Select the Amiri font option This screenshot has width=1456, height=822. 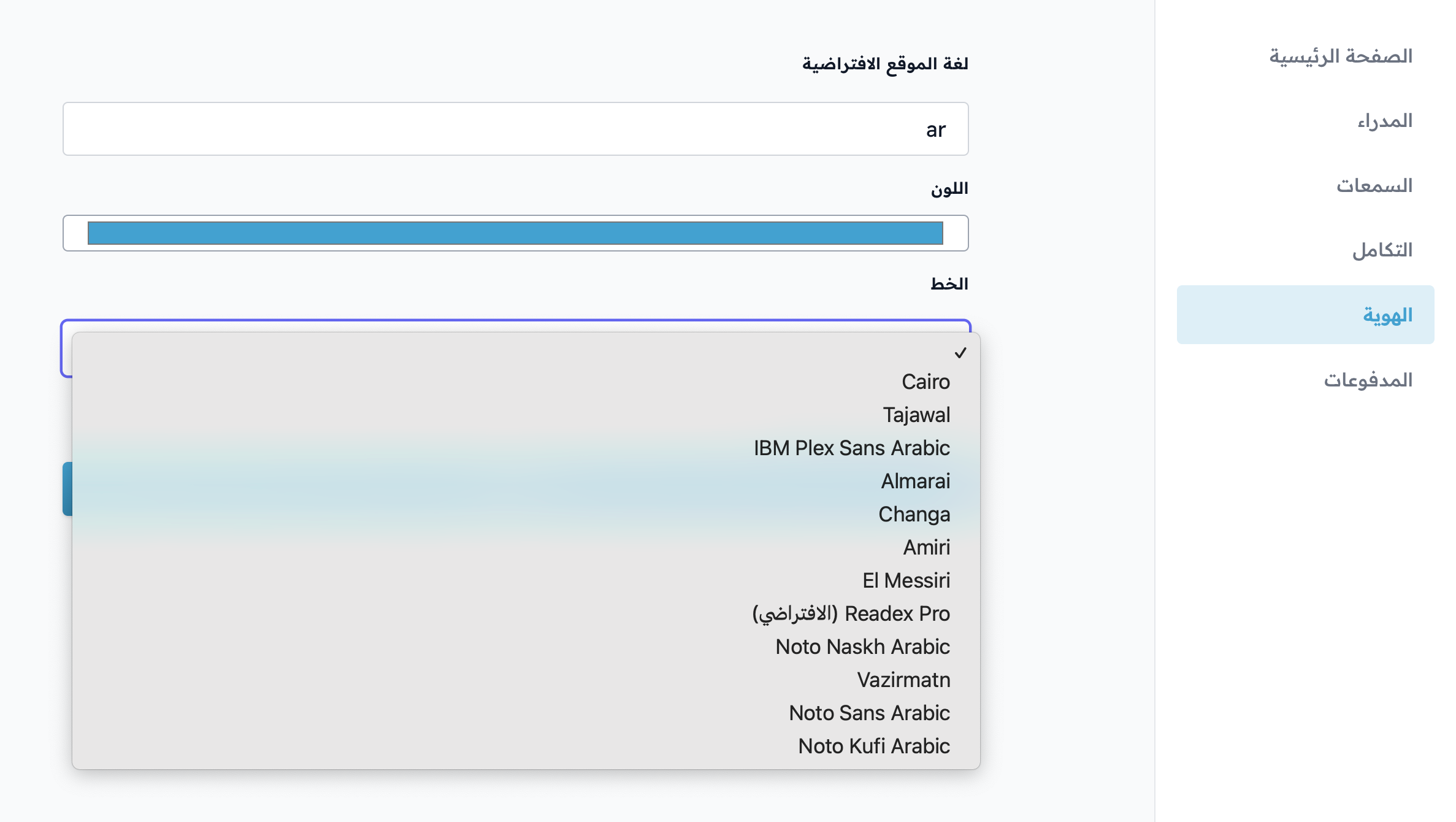tap(526, 547)
